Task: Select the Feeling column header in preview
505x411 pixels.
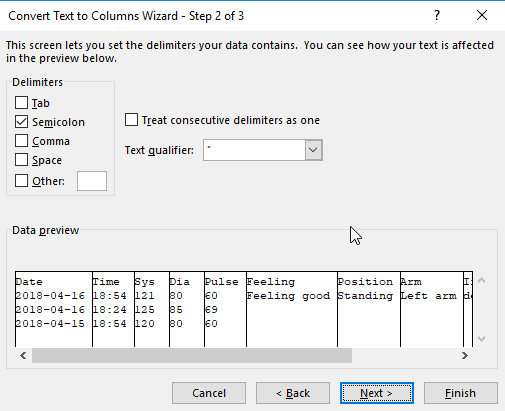Action: [271, 282]
